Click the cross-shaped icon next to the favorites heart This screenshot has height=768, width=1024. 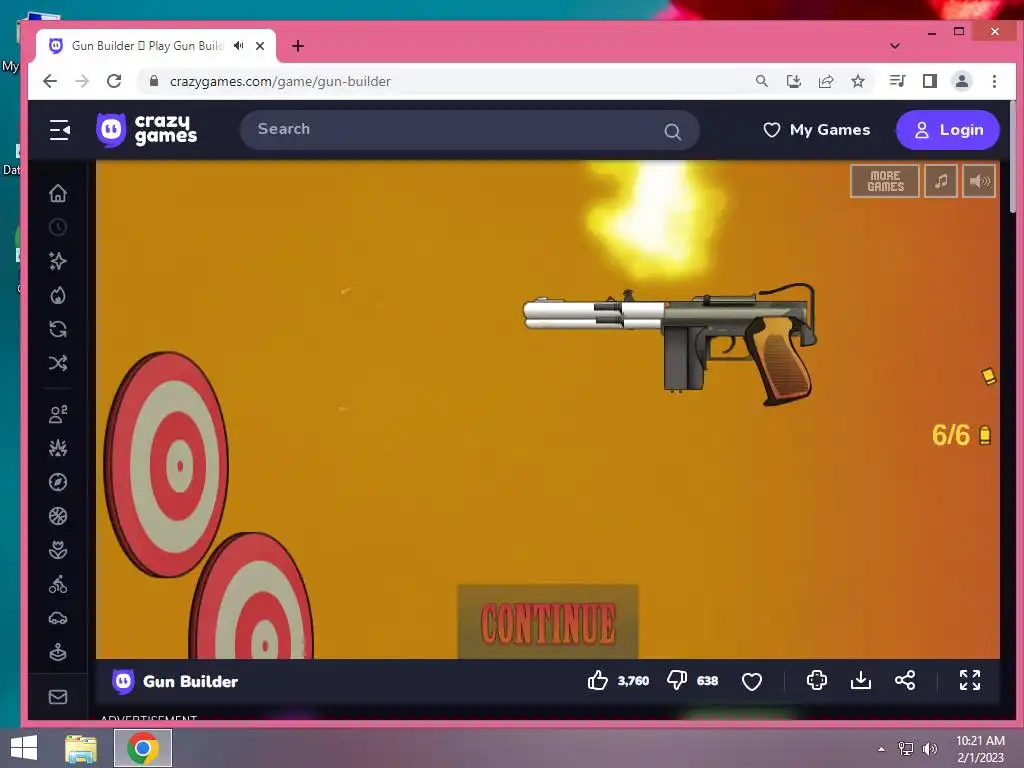coord(816,680)
